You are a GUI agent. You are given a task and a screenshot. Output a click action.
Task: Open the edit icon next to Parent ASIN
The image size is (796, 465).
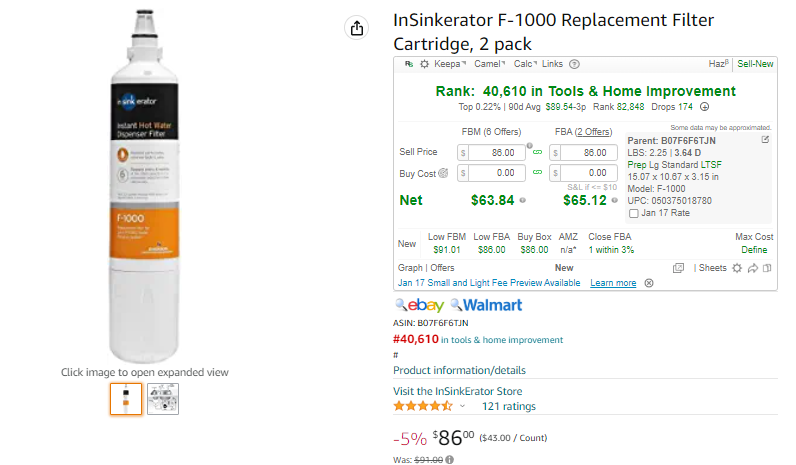tap(765, 140)
